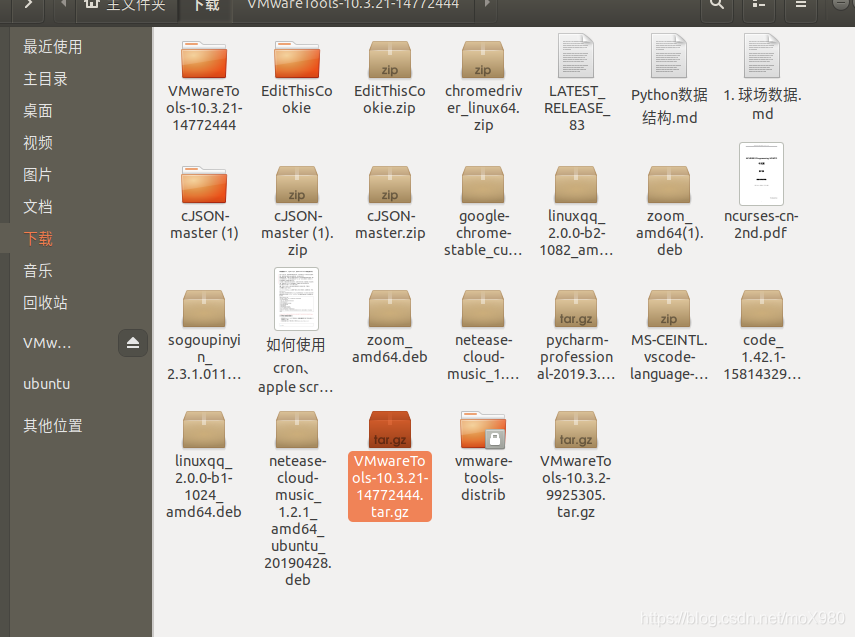Select the linuxqq_2.0.0-b1-1024_amd64.deb package icon

[204, 430]
